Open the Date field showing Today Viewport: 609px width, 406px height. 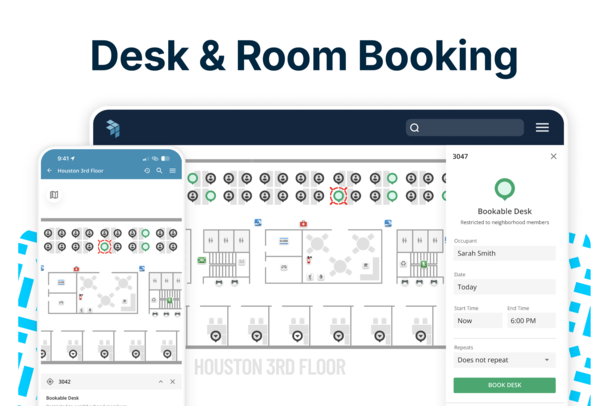(x=504, y=286)
